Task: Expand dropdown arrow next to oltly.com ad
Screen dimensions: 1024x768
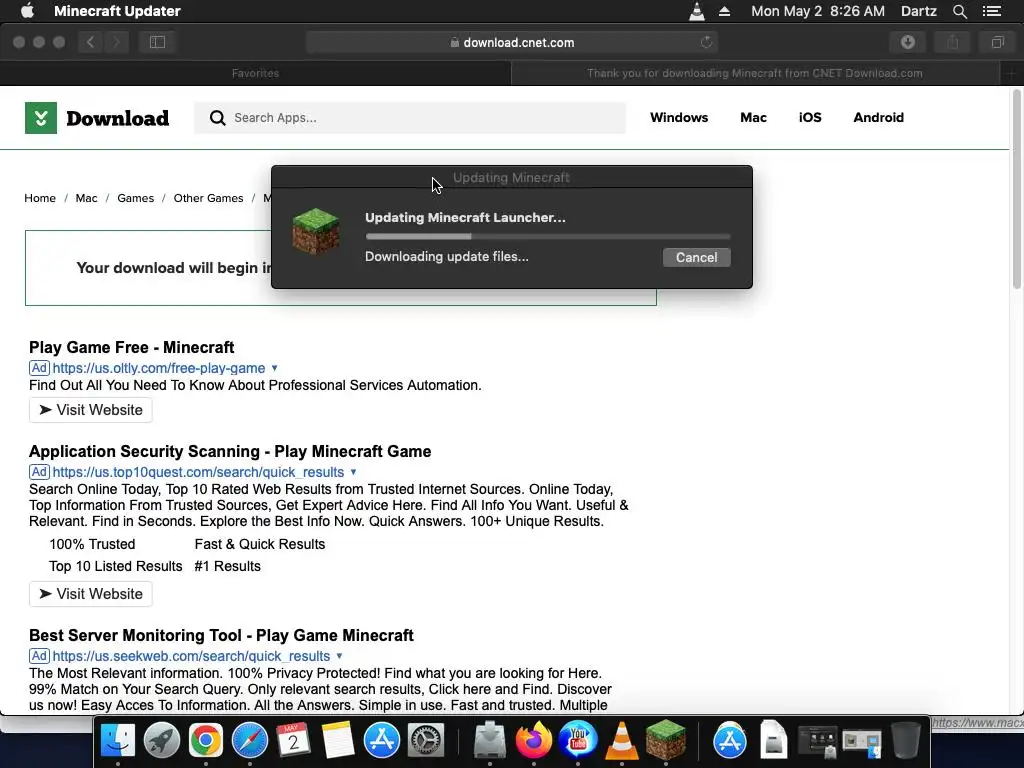Action: [274, 368]
